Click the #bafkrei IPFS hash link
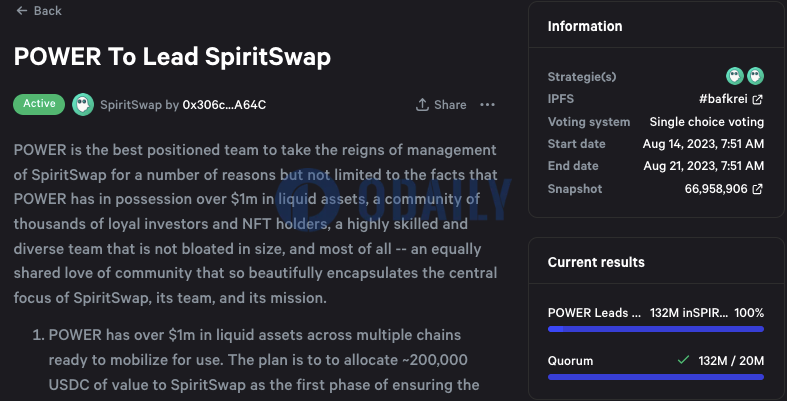 [724, 99]
